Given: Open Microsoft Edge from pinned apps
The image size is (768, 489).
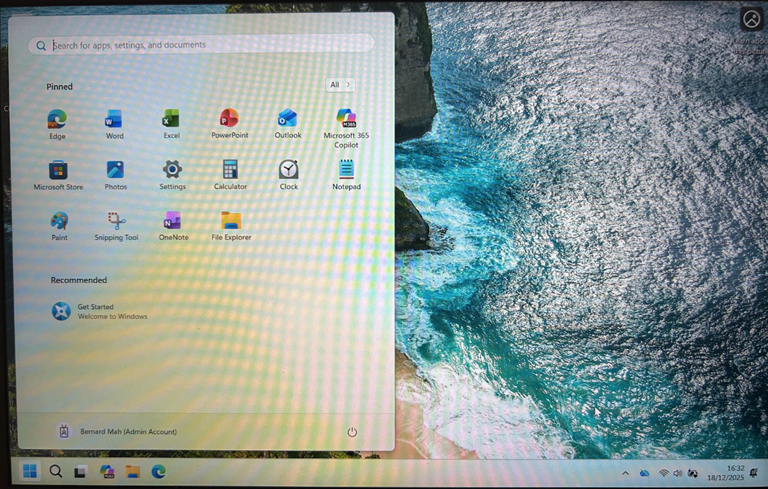Looking at the screenshot, I should 57,124.
